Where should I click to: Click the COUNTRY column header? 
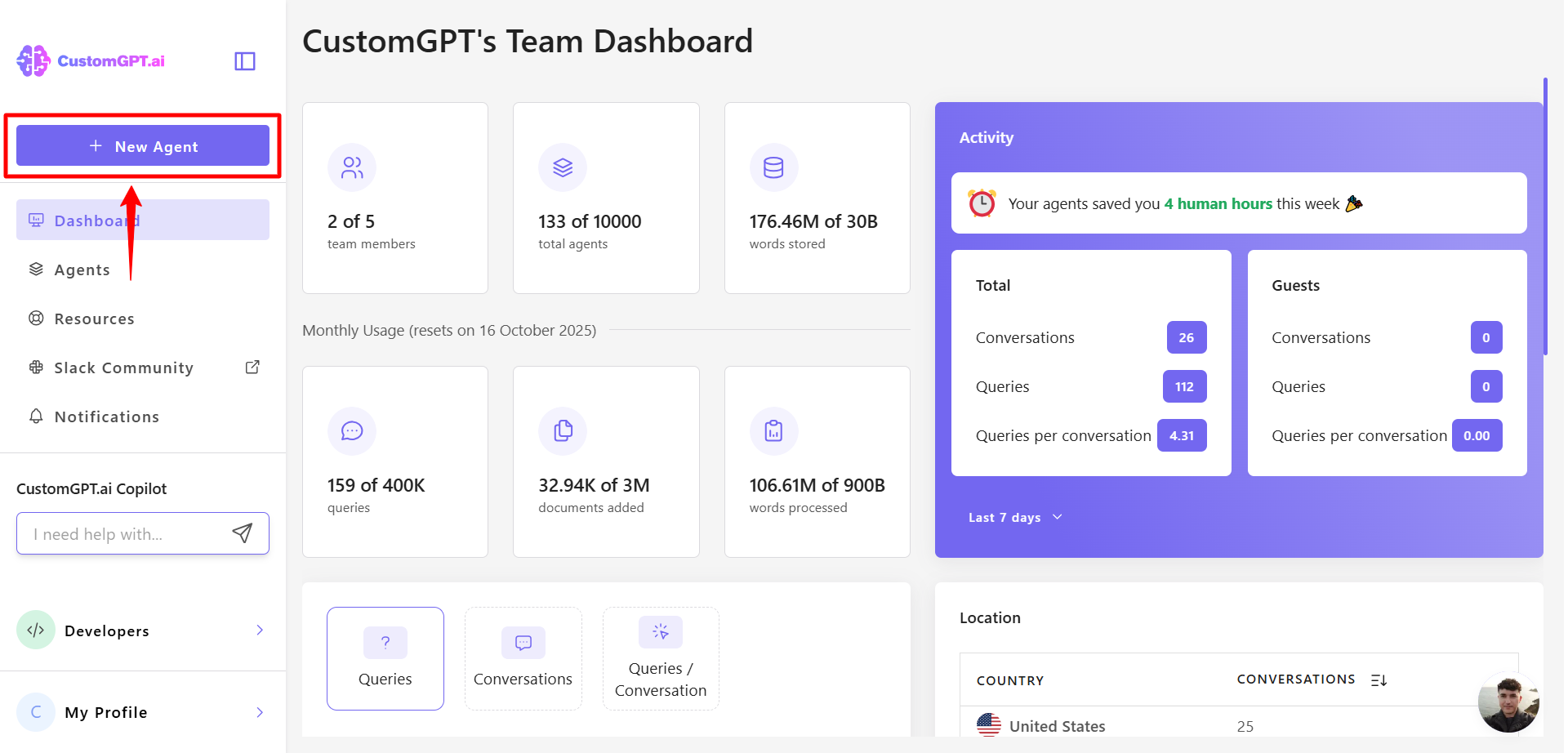coord(1010,680)
